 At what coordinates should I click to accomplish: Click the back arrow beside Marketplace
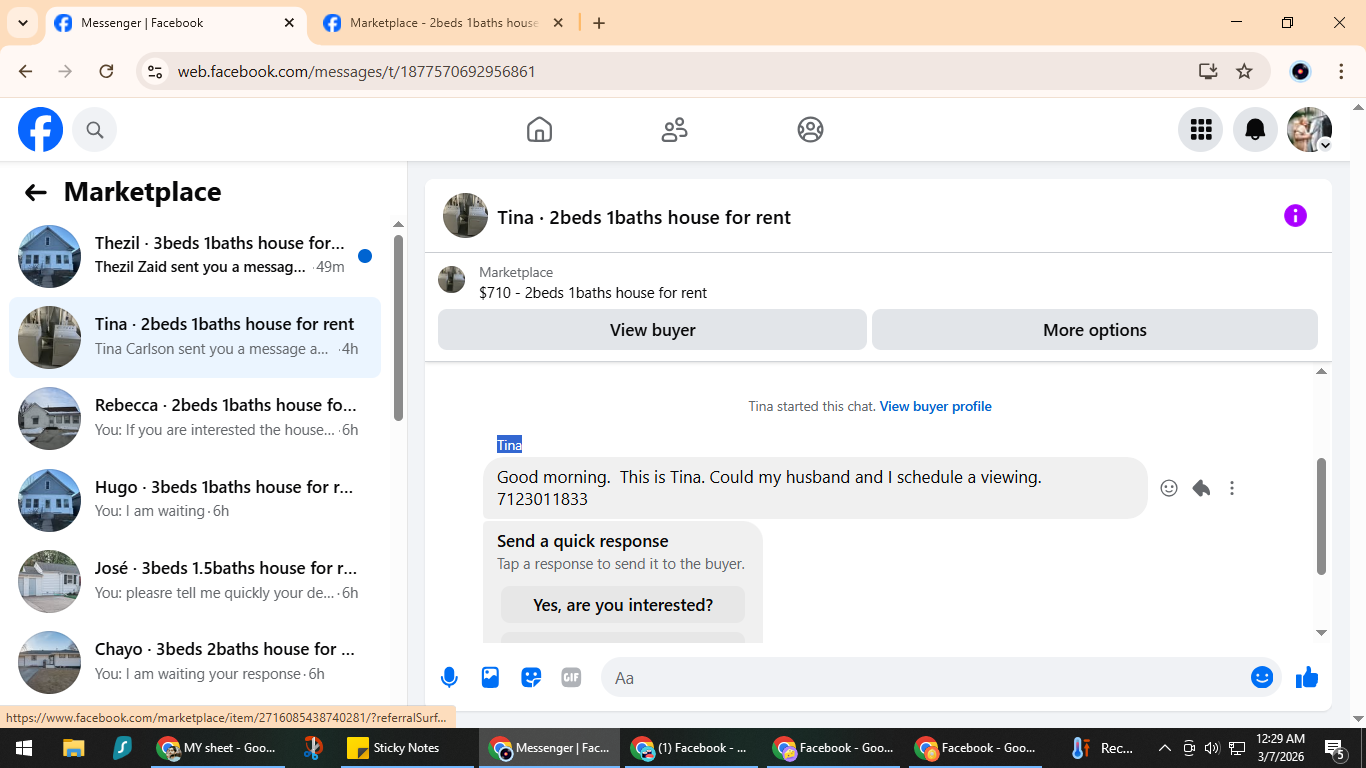(x=36, y=193)
